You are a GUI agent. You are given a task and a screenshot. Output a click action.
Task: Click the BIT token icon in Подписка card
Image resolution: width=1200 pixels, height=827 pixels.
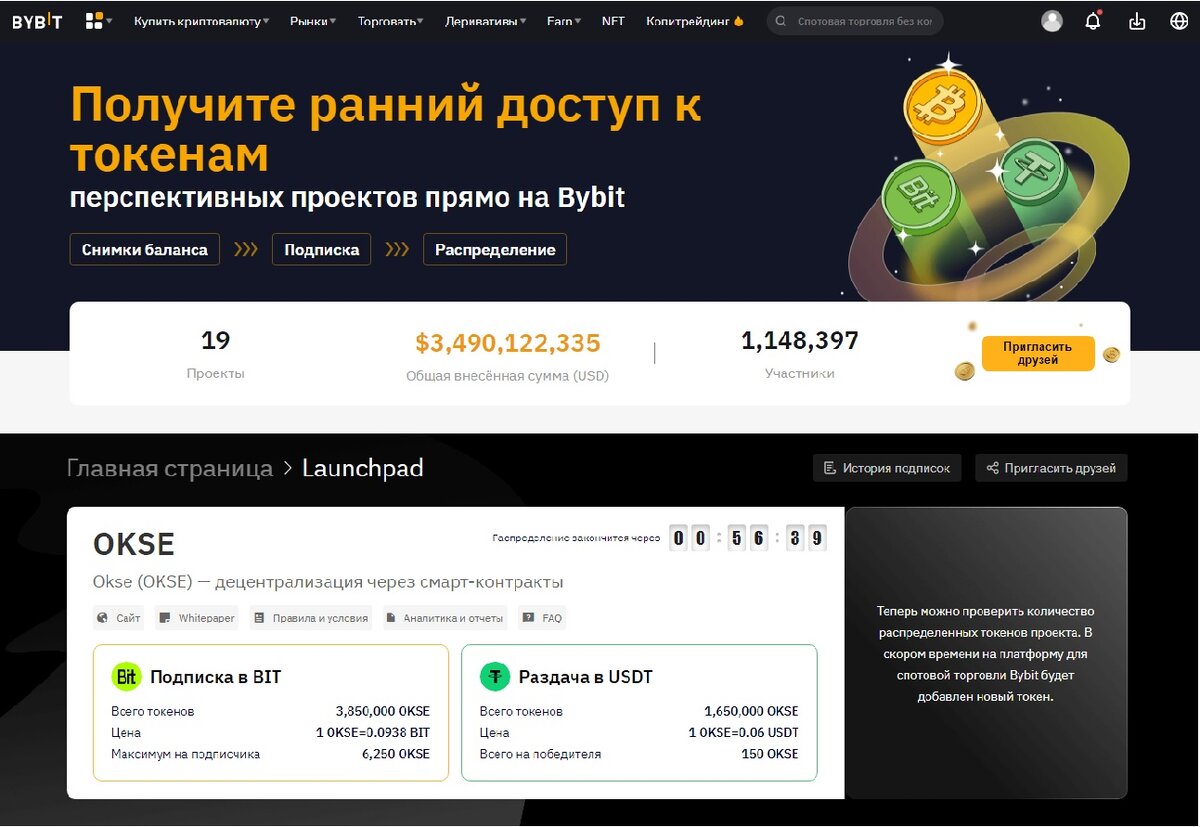pyautogui.click(x=127, y=676)
